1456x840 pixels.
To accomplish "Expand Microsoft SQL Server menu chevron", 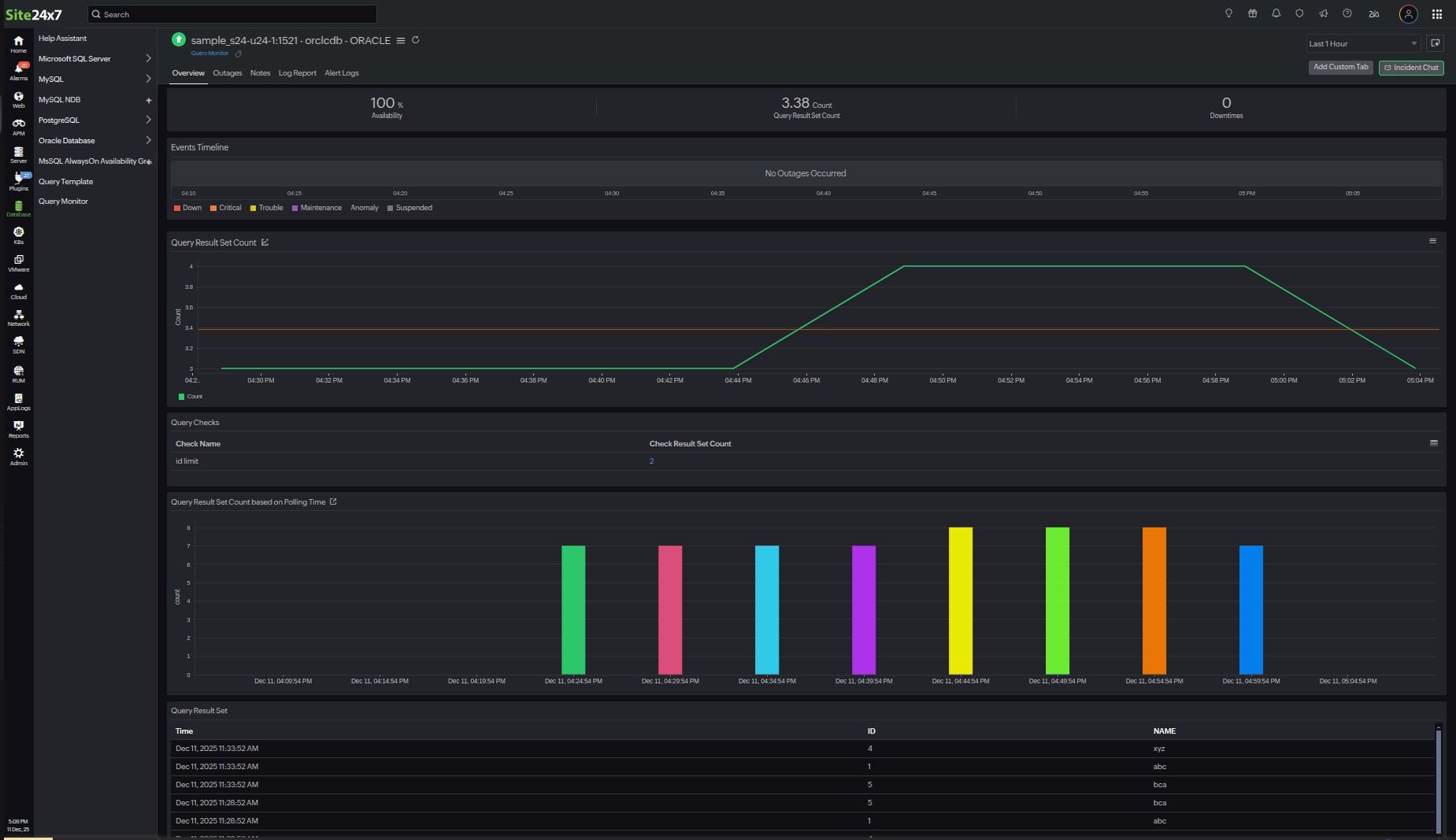I will [148, 58].
